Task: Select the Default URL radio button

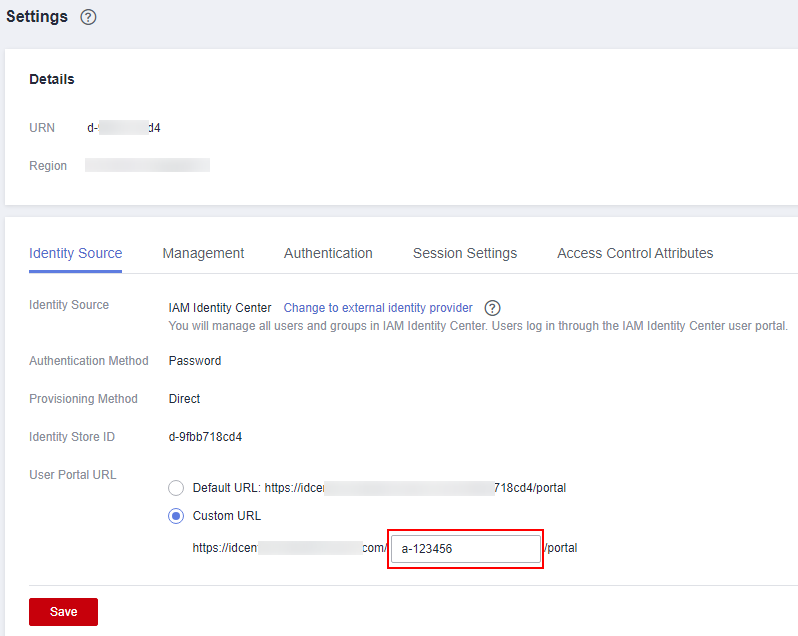Action: [176, 488]
